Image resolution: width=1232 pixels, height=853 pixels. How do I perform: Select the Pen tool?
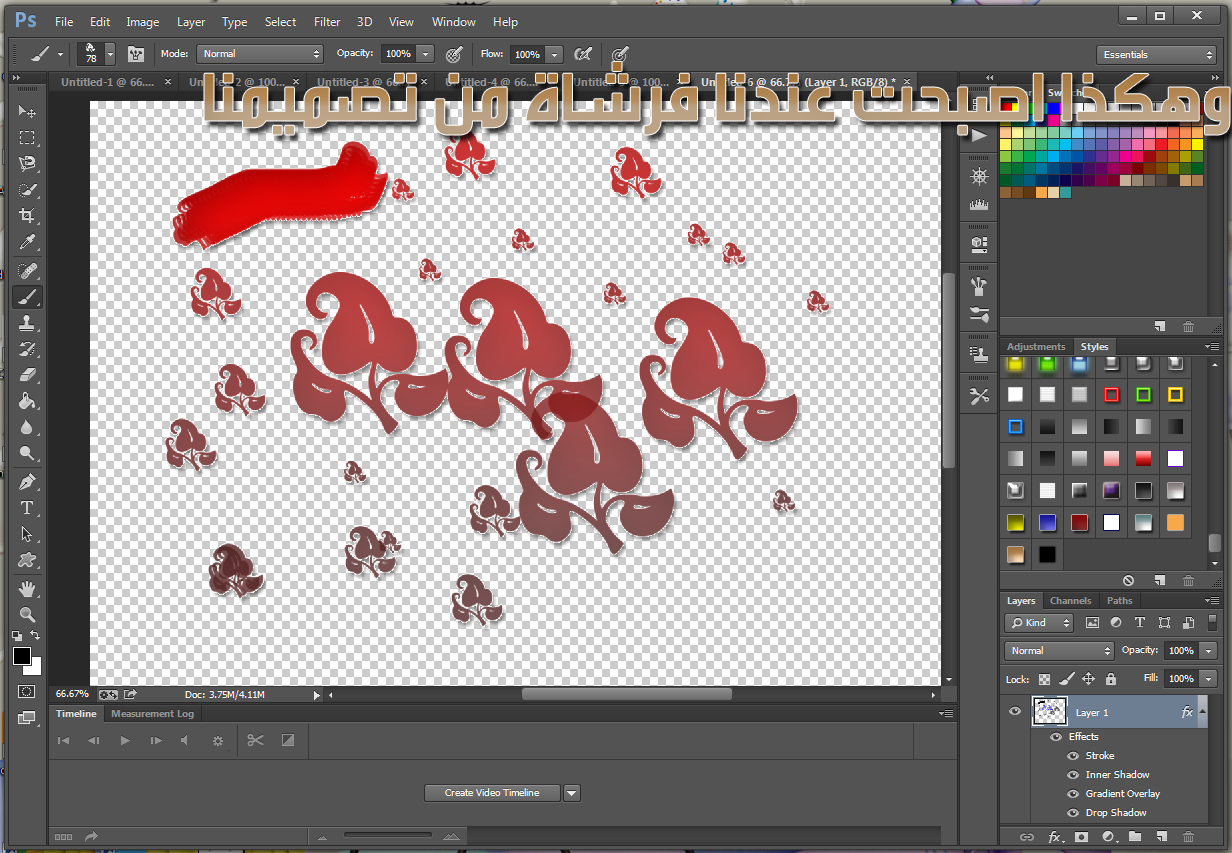[27, 481]
